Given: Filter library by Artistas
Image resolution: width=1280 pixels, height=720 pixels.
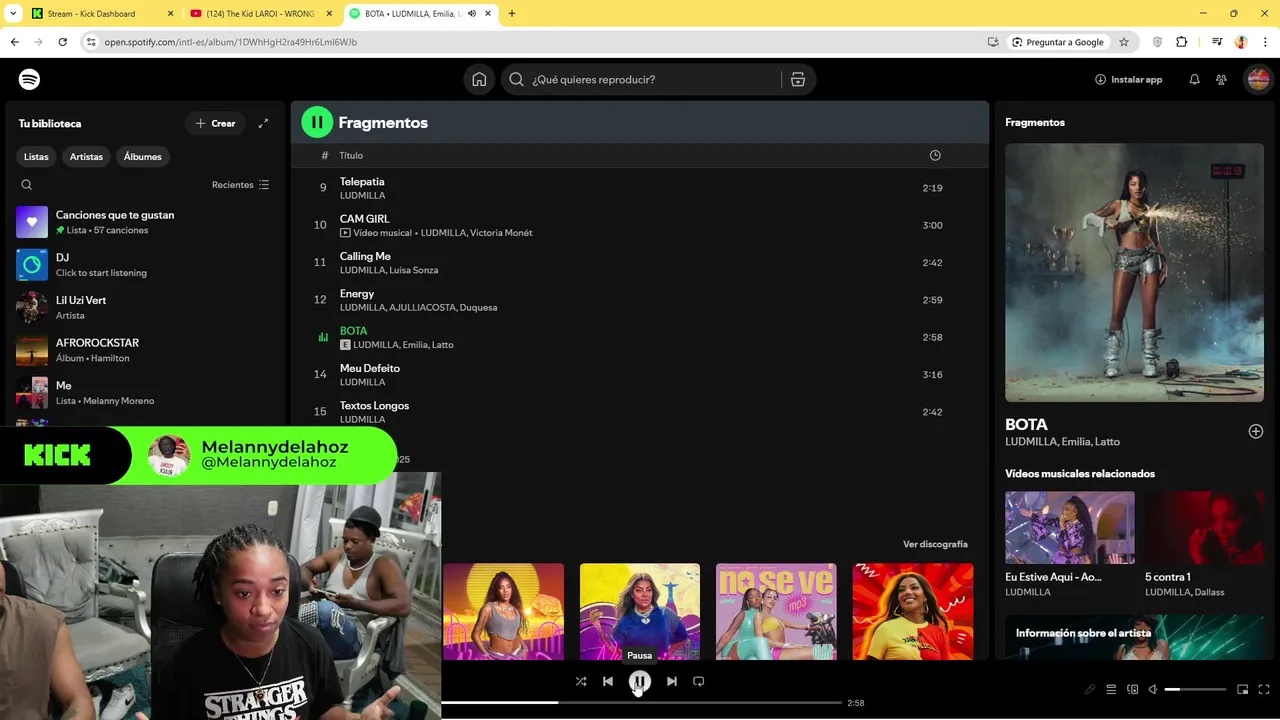Looking at the screenshot, I should point(86,156).
